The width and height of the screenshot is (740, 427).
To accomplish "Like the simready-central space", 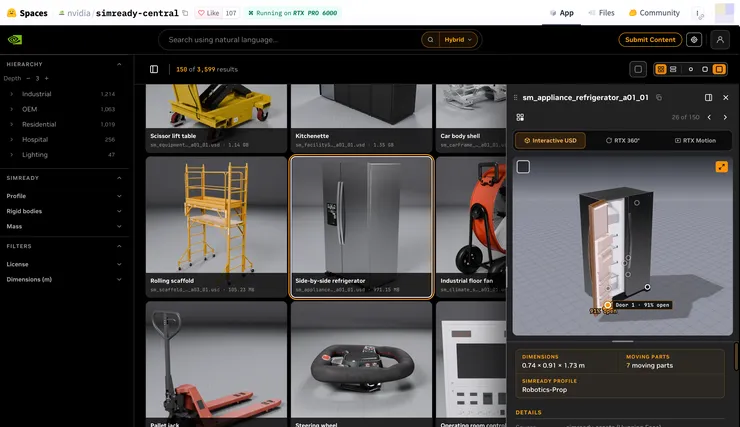I will 208,13.
